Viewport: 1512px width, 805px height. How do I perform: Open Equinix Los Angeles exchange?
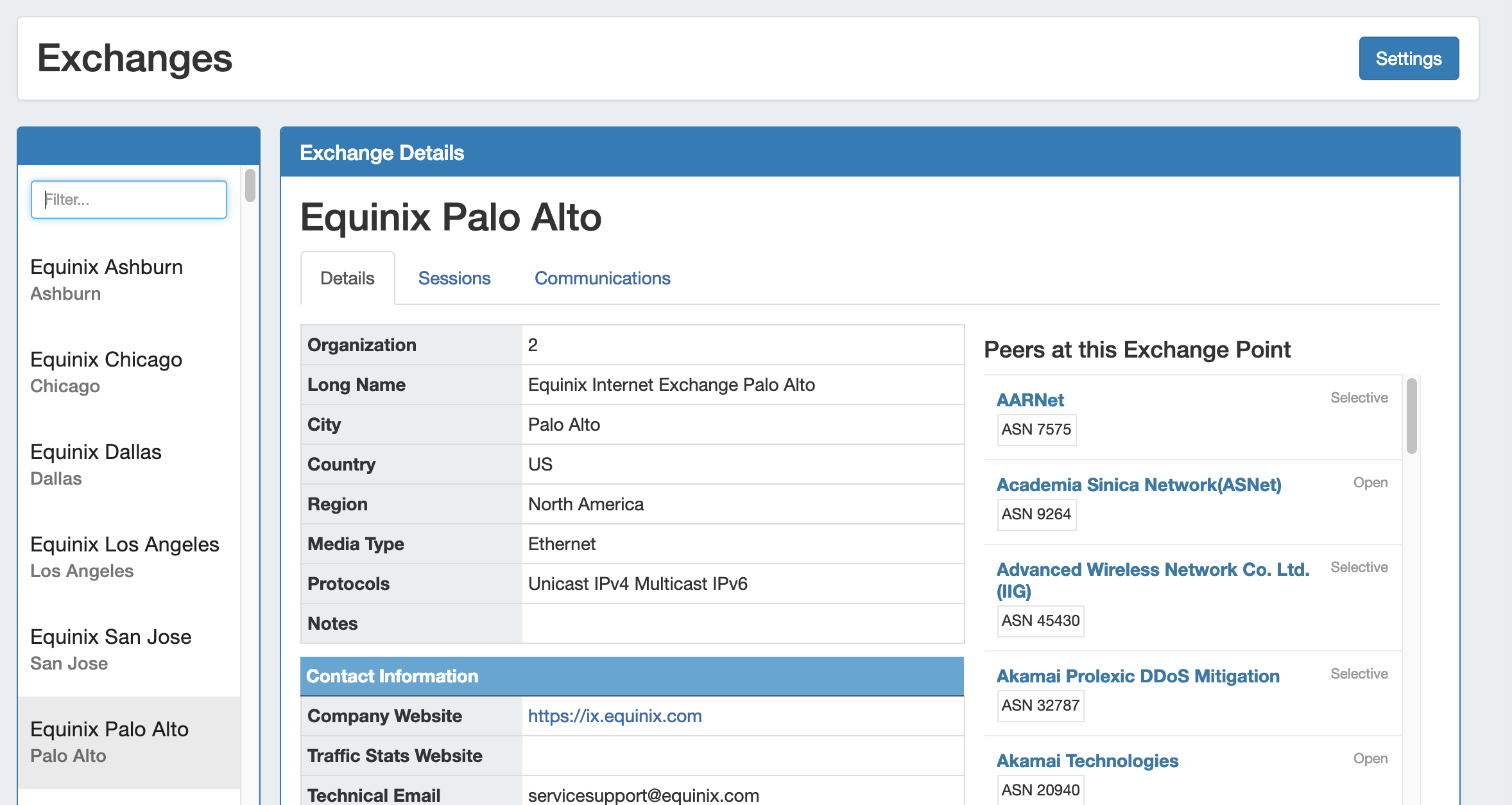pos(125,557)
